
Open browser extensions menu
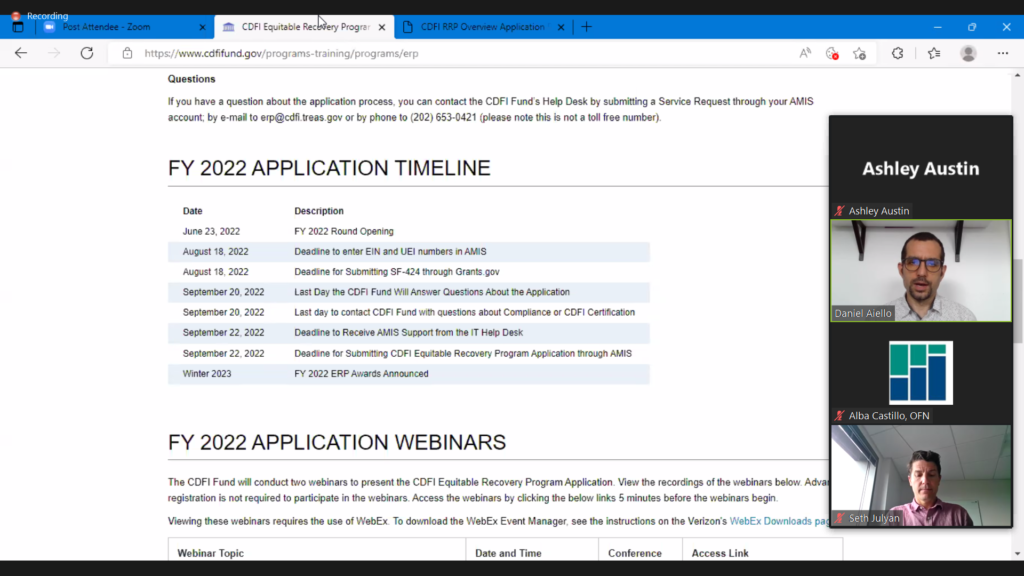pos(897,54)
